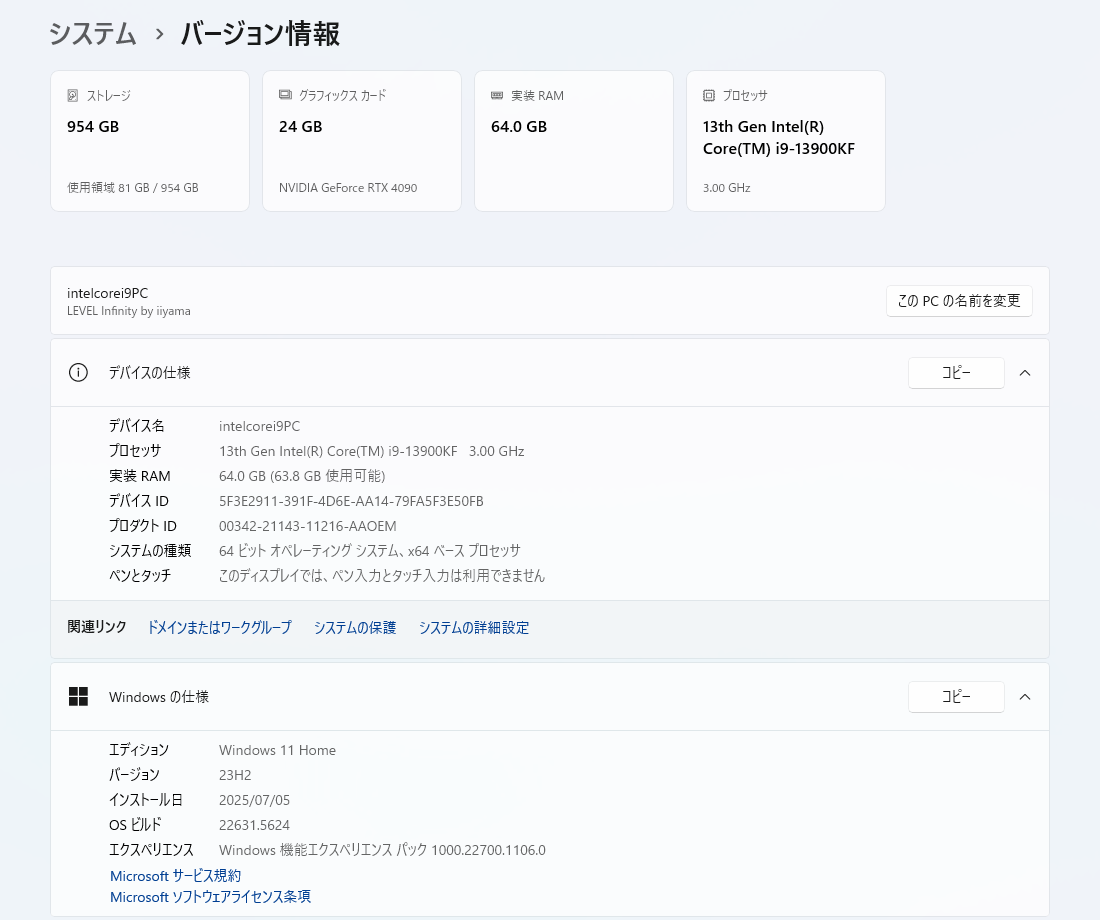
Task: Open the グラフィックス カード 24 GB card
Action: [362, 140]
